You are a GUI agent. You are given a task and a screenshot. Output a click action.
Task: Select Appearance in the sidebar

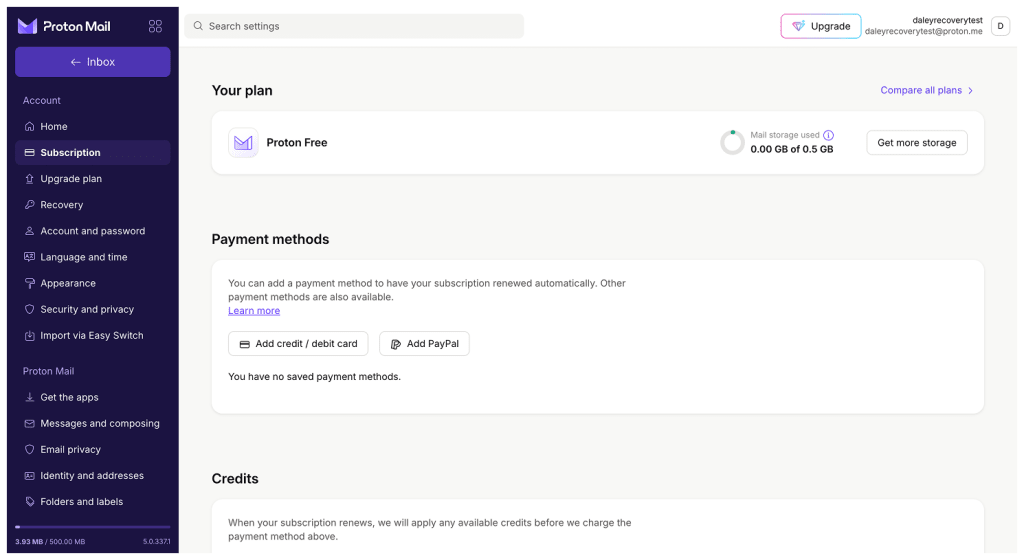pos(93,283)
